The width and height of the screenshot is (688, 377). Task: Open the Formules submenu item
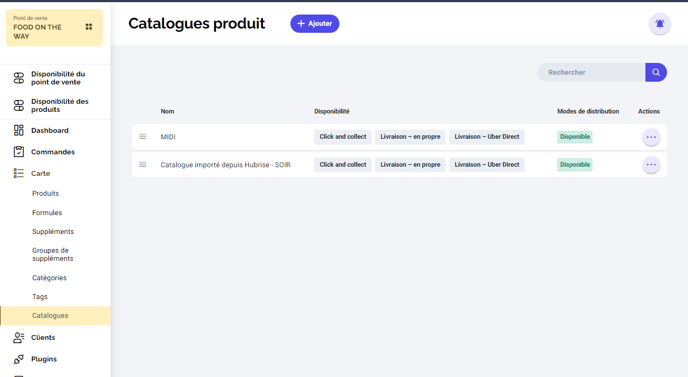pyautogui.click(x=47, y=213)
